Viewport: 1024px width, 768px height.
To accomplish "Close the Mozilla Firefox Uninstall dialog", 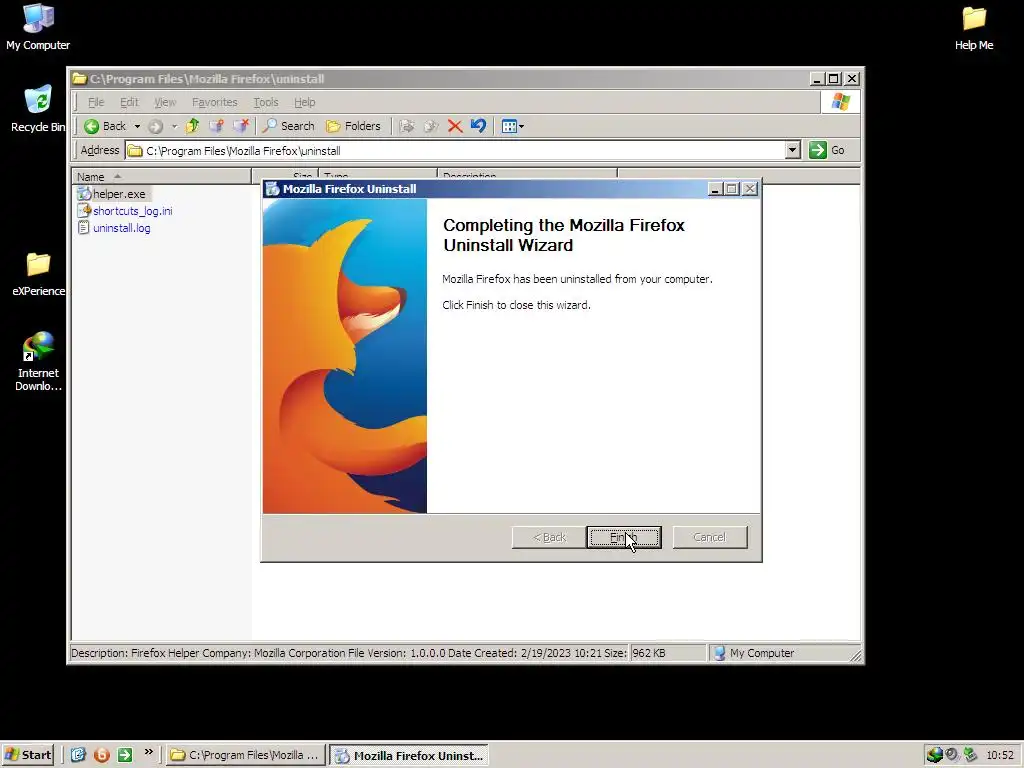I will click(x=750, y=189).
